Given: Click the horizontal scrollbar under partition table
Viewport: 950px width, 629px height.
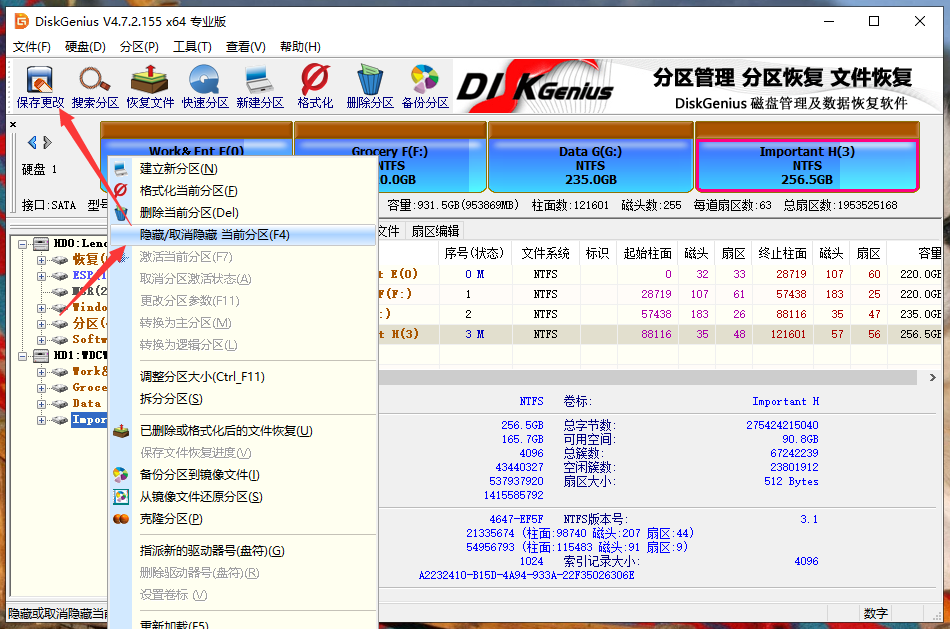Looking at the screenshot, I should pyautogui.click(x=647, y=378).
